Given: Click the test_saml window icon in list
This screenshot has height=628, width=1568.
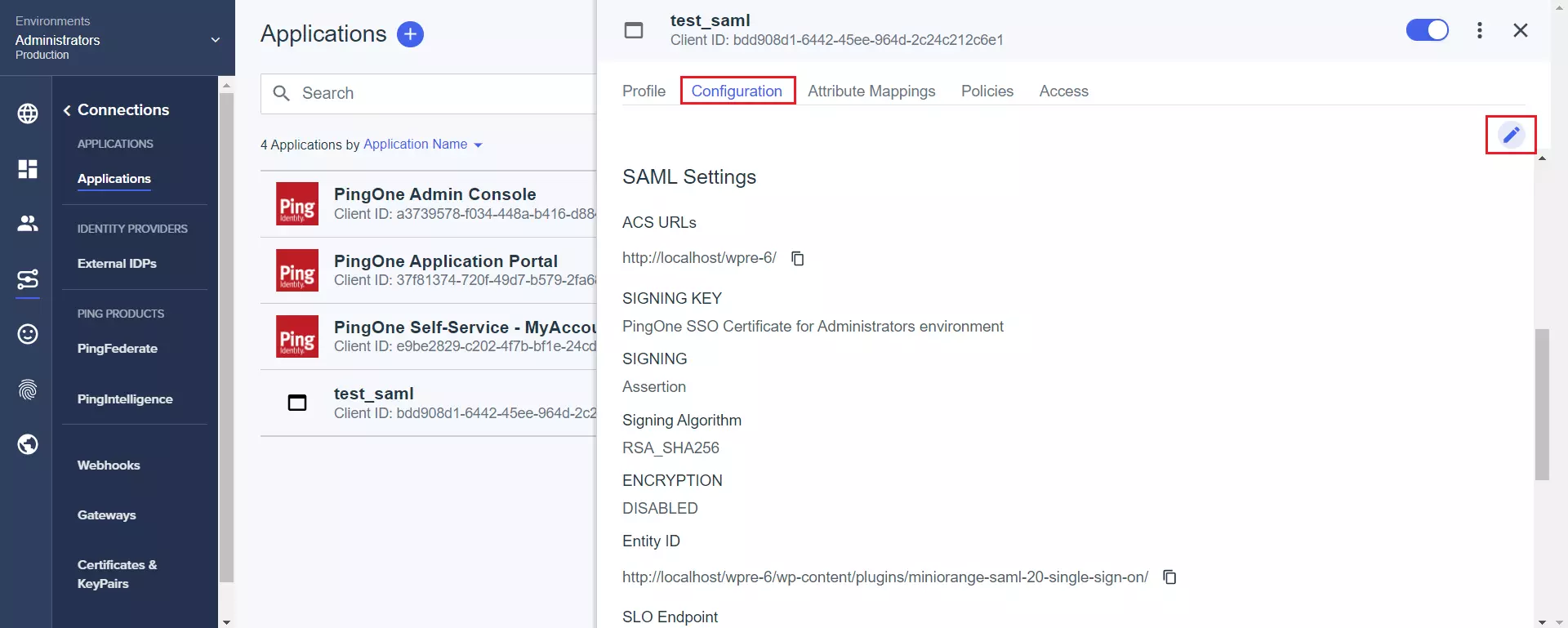Looking at the screenshot, I should point(297,403).
